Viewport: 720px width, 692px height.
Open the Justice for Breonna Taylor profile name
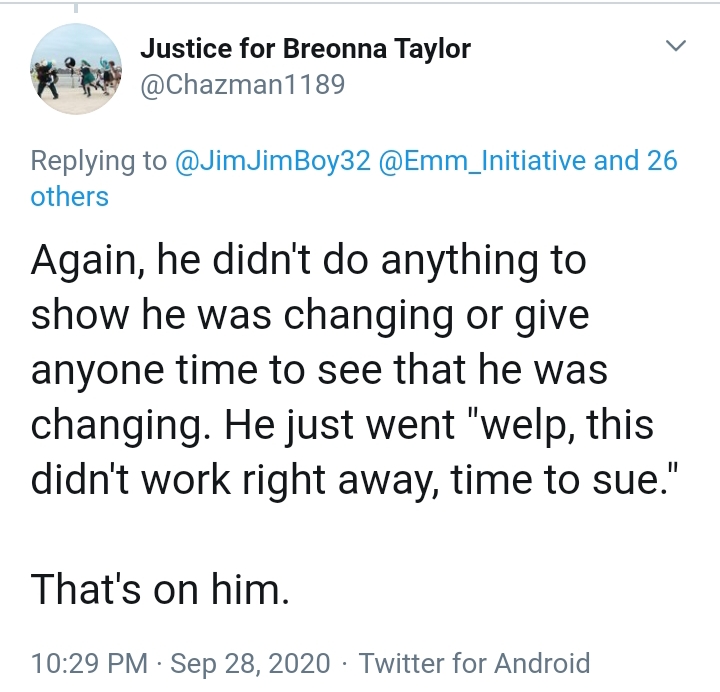coord(305,49)
